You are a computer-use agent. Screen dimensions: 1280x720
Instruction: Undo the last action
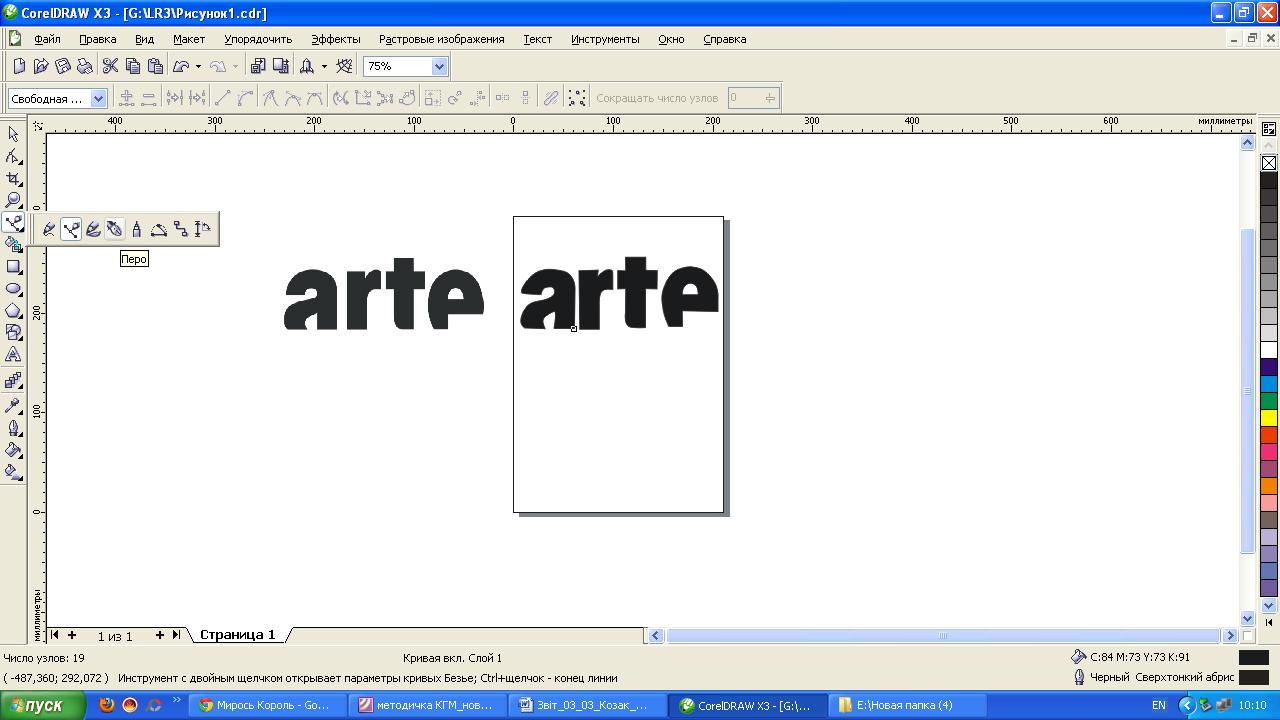(181, 66)
